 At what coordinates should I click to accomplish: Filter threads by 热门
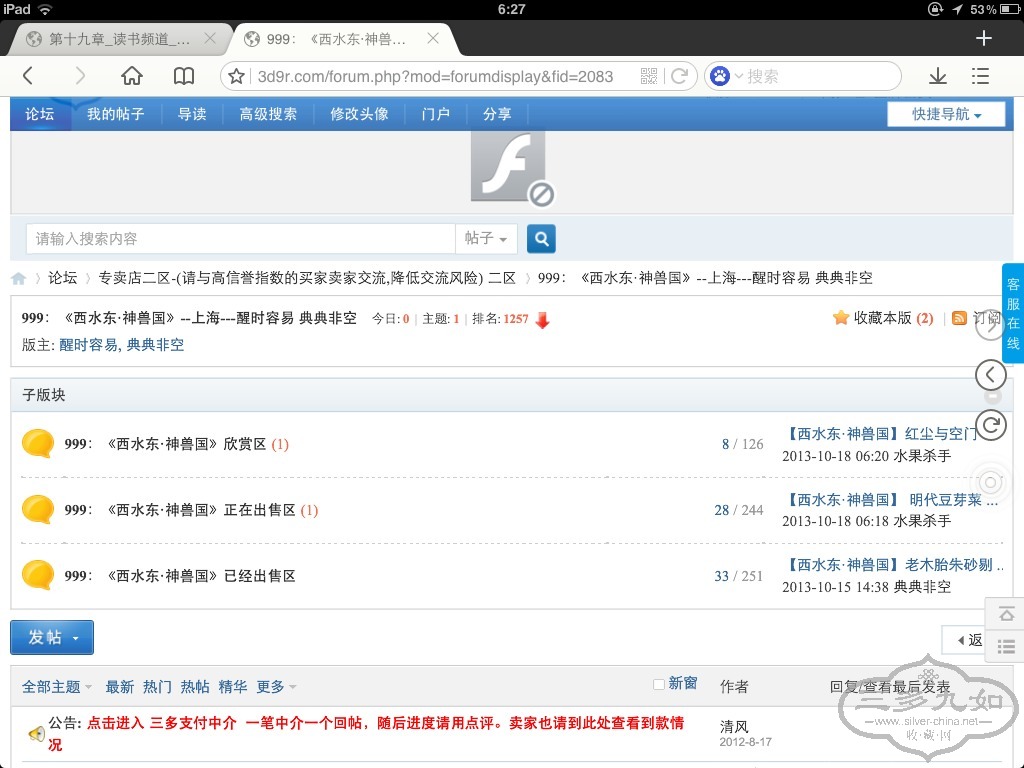(x=157, y=687)
